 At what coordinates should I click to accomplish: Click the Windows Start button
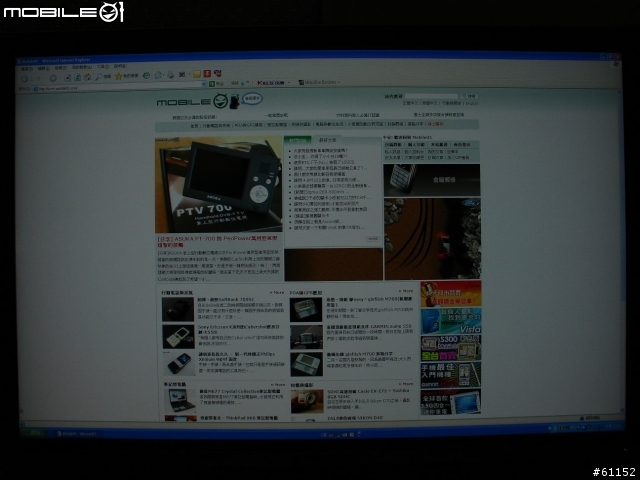pyautogui.click(x=34, y=433)
